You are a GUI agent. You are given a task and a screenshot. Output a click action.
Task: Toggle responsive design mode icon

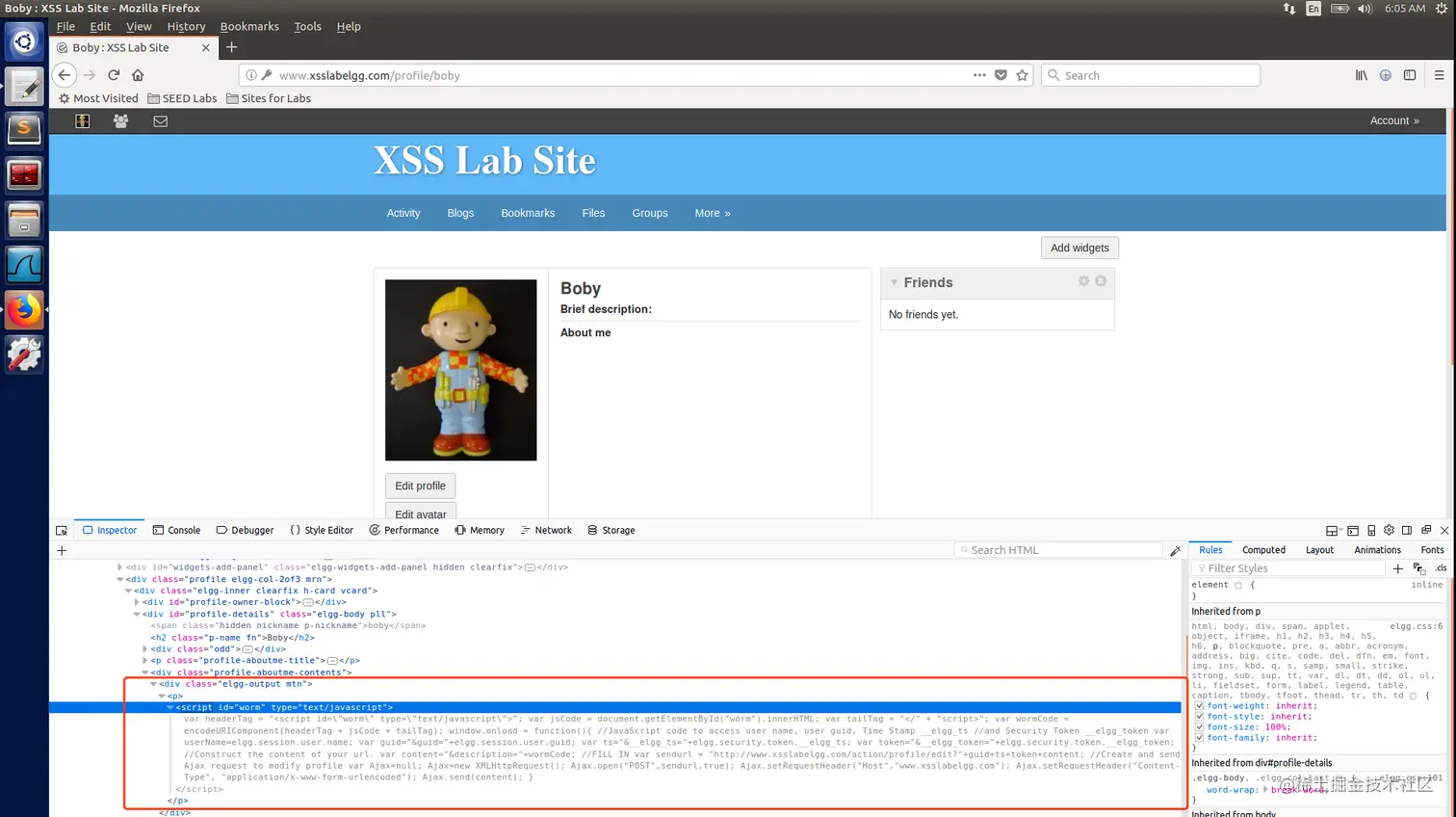[x=1371, y=531]
